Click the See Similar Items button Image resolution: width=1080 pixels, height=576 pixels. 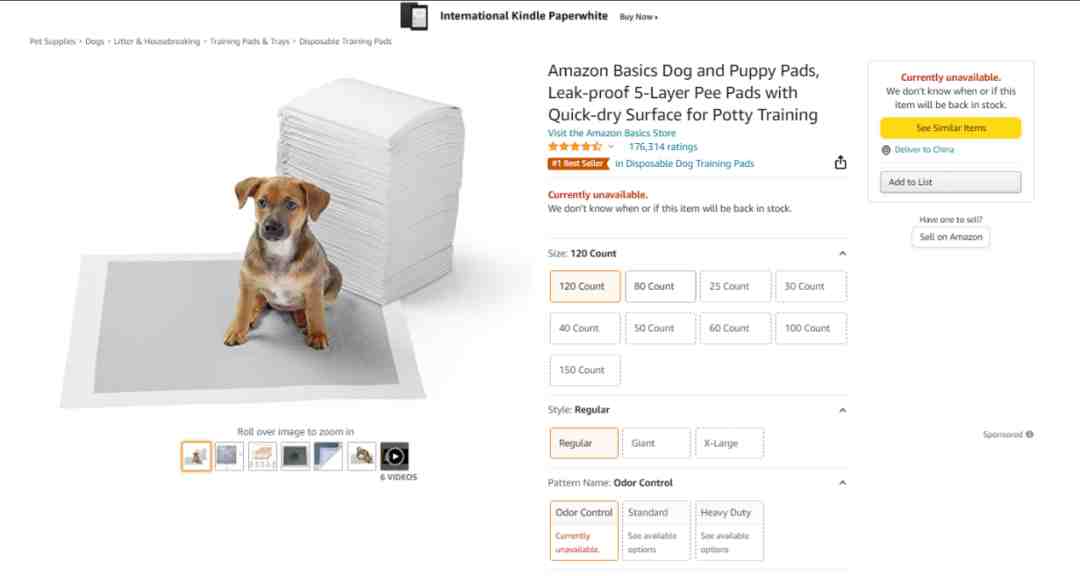click(x=951, y=128)
